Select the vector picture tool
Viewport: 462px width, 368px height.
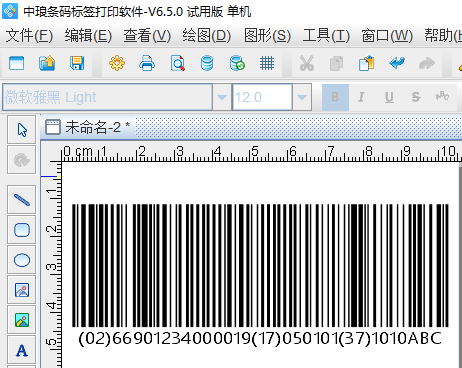22,290
